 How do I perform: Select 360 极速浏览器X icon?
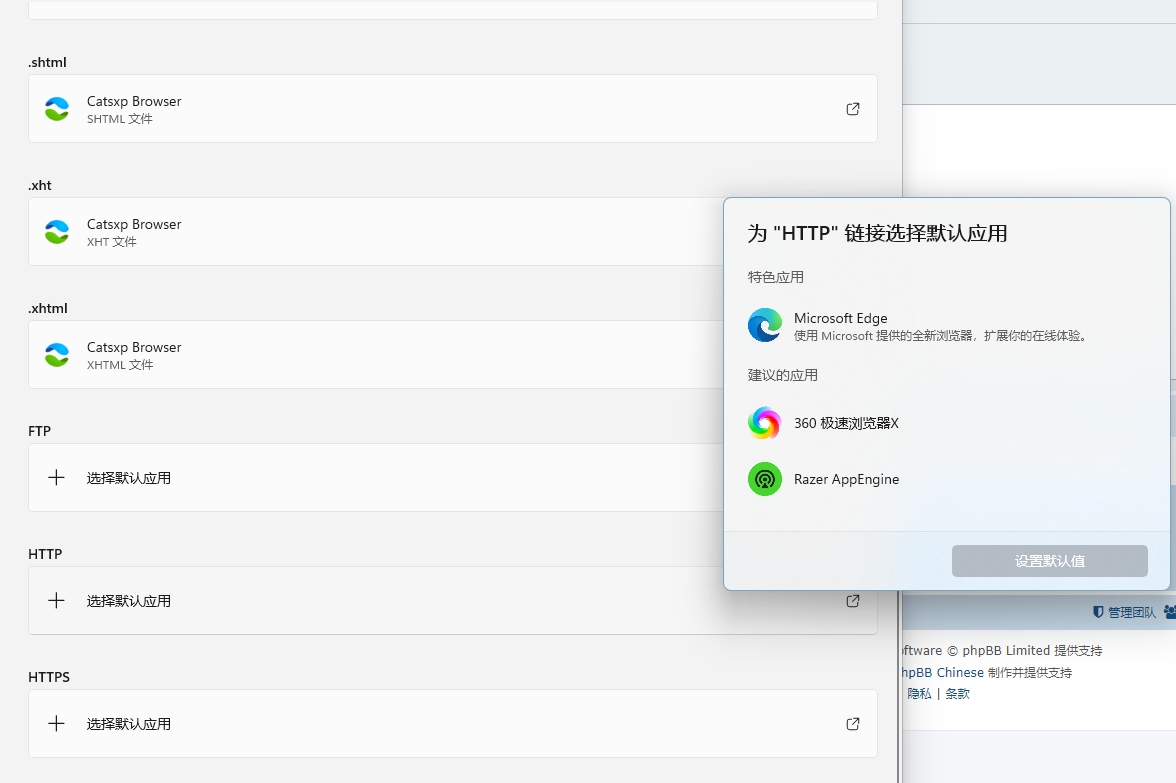(765, 423)
